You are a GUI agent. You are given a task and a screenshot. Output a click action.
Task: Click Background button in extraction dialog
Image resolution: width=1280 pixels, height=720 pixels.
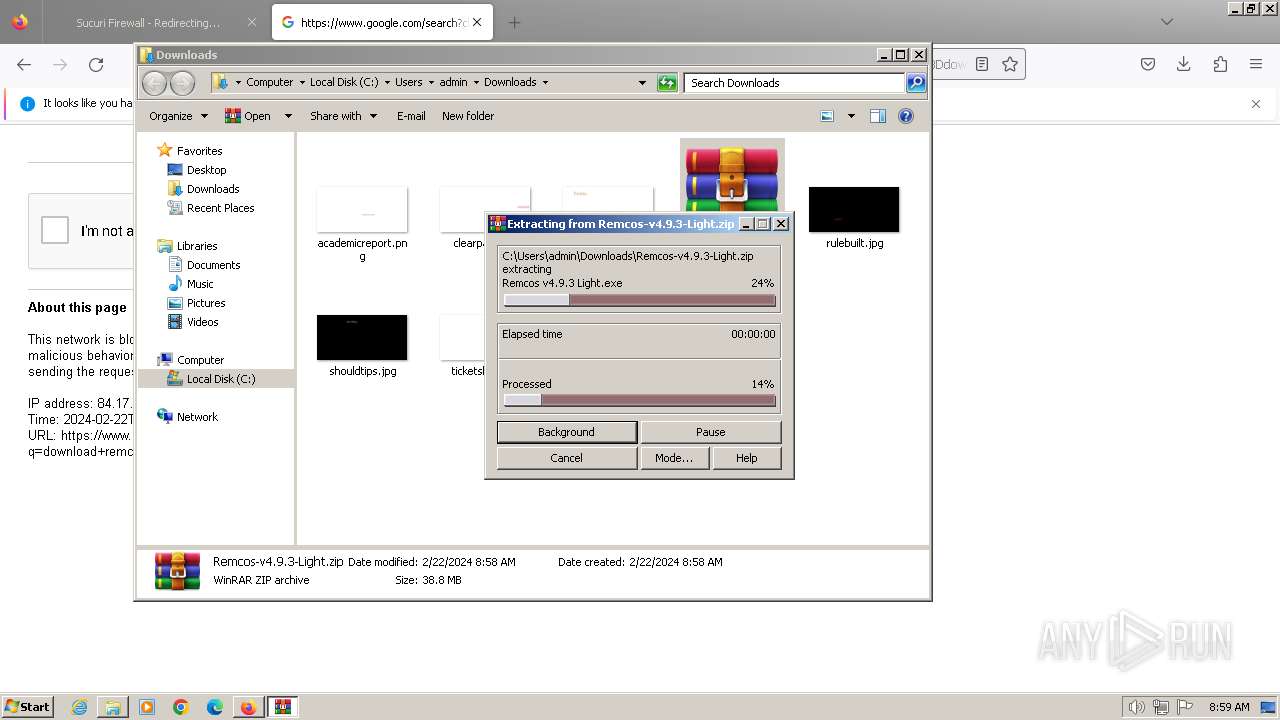point(566,432)
